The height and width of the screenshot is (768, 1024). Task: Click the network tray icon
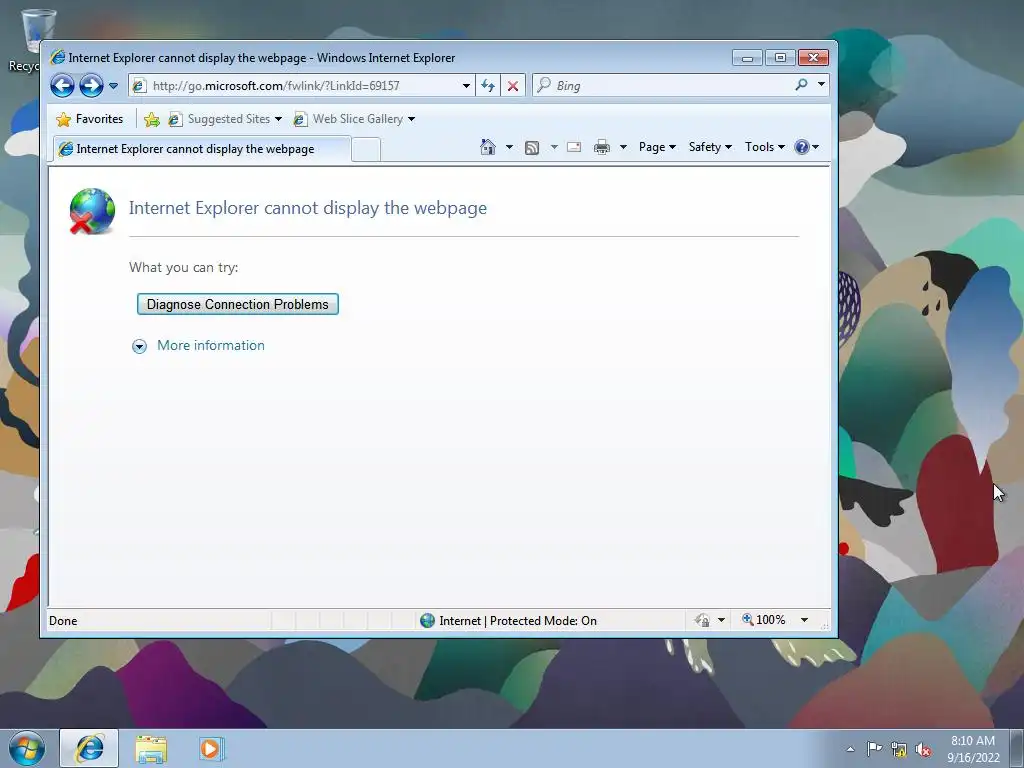tap(899, 750)
